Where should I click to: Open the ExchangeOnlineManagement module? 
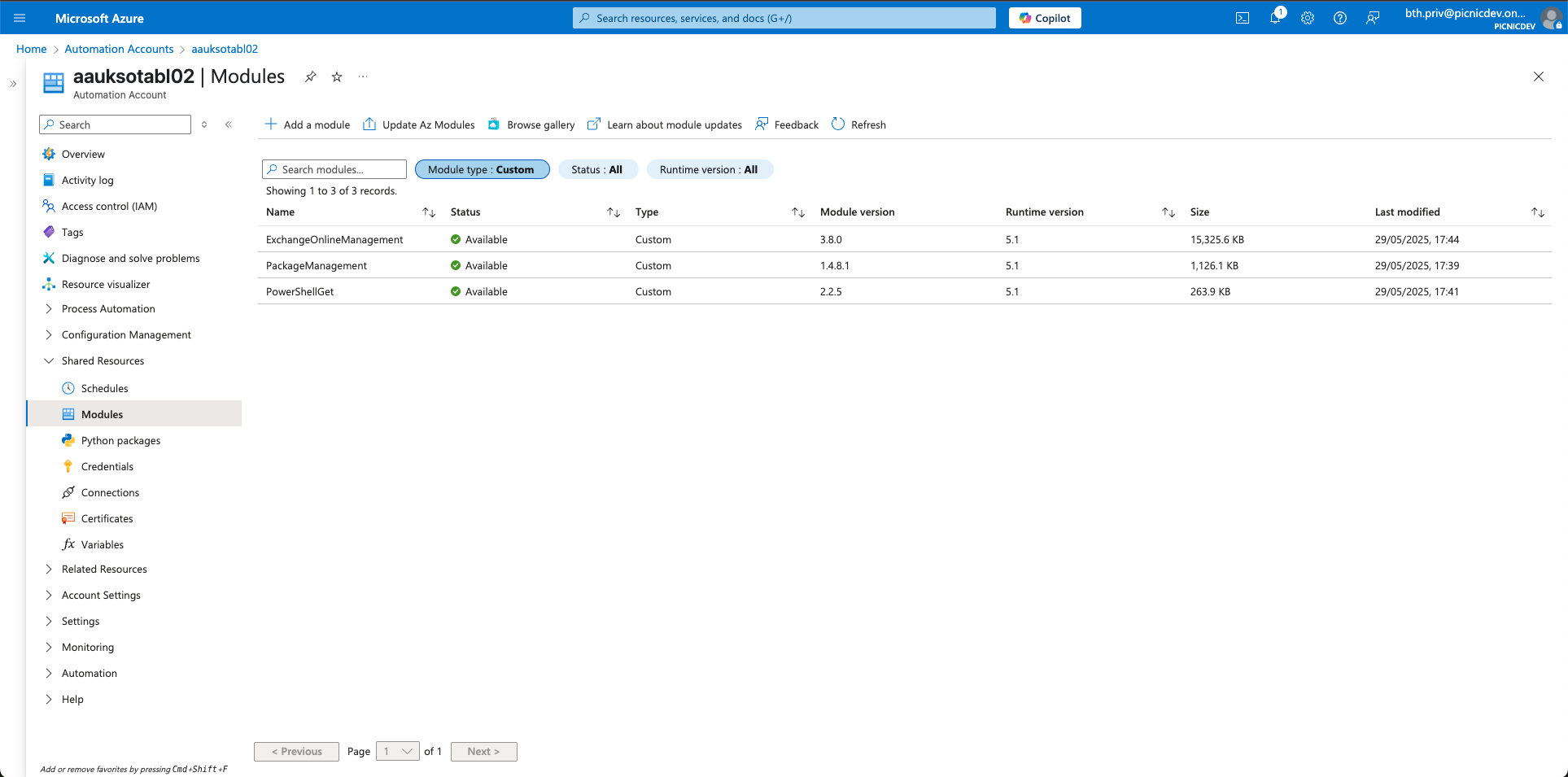coord(334,239)
